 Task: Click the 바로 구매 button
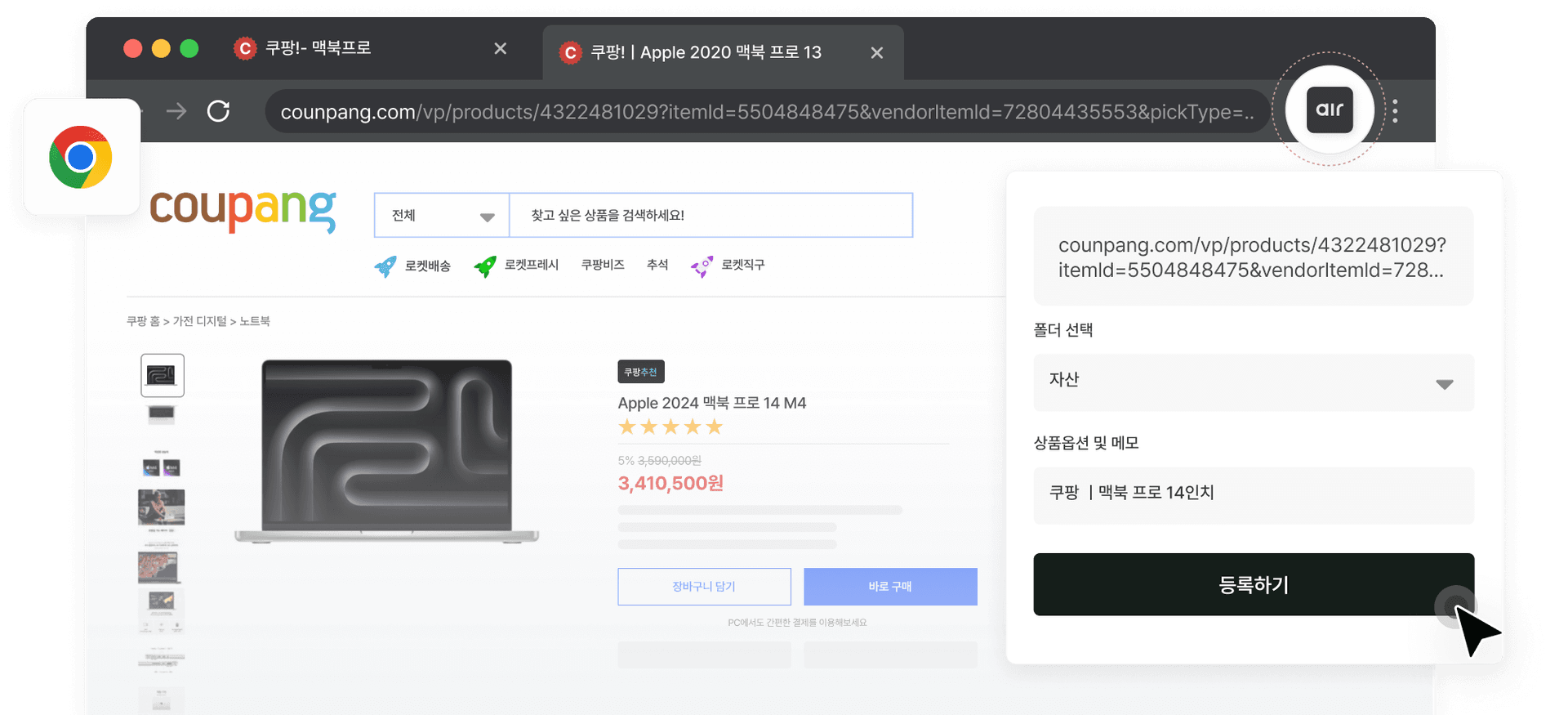click(890, 587)
